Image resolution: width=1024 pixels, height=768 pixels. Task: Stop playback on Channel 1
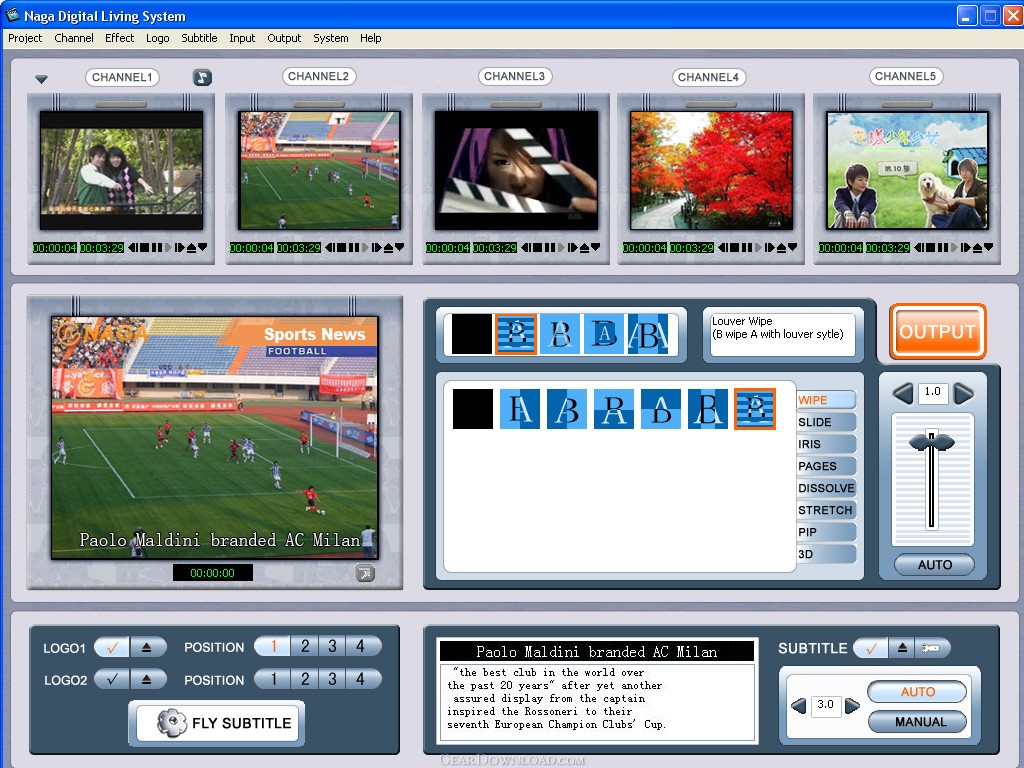click(144, 248)
